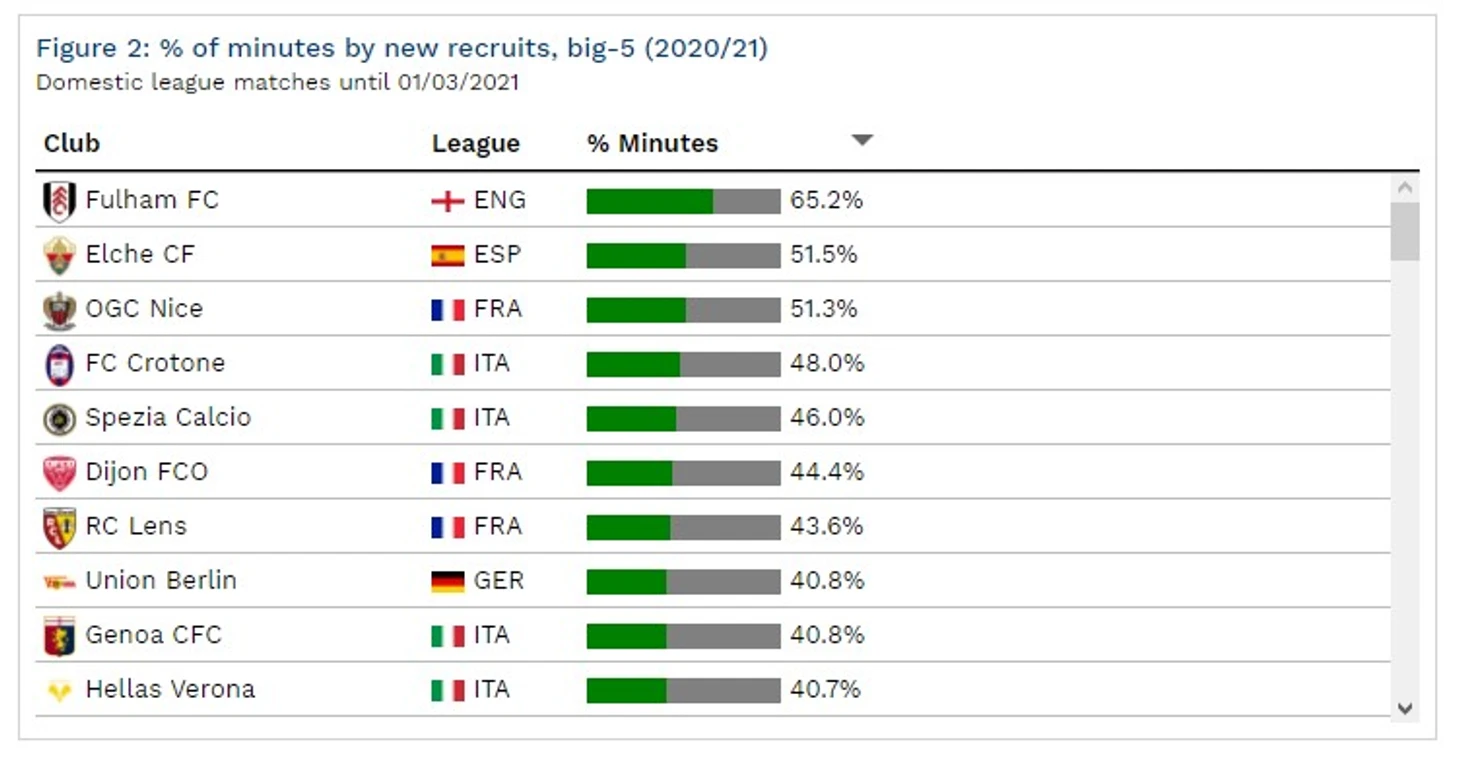Viewport: 1460px width, 769px height.
Task: Click the OGC Nice club crest
Action: click(59, 310)
